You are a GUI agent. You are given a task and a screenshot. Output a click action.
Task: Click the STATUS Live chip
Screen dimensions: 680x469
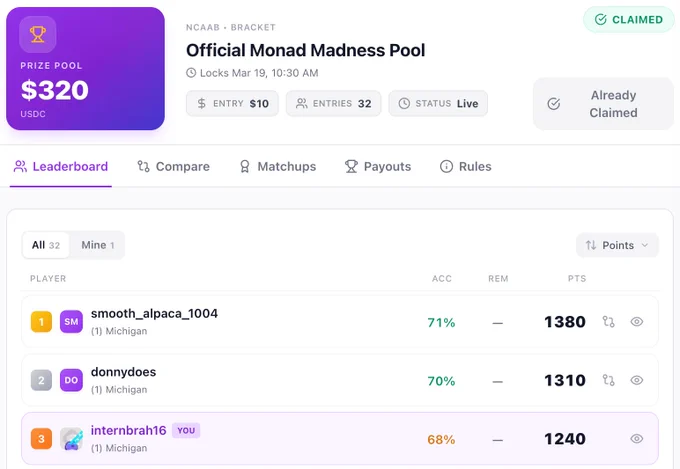(438, 103)
